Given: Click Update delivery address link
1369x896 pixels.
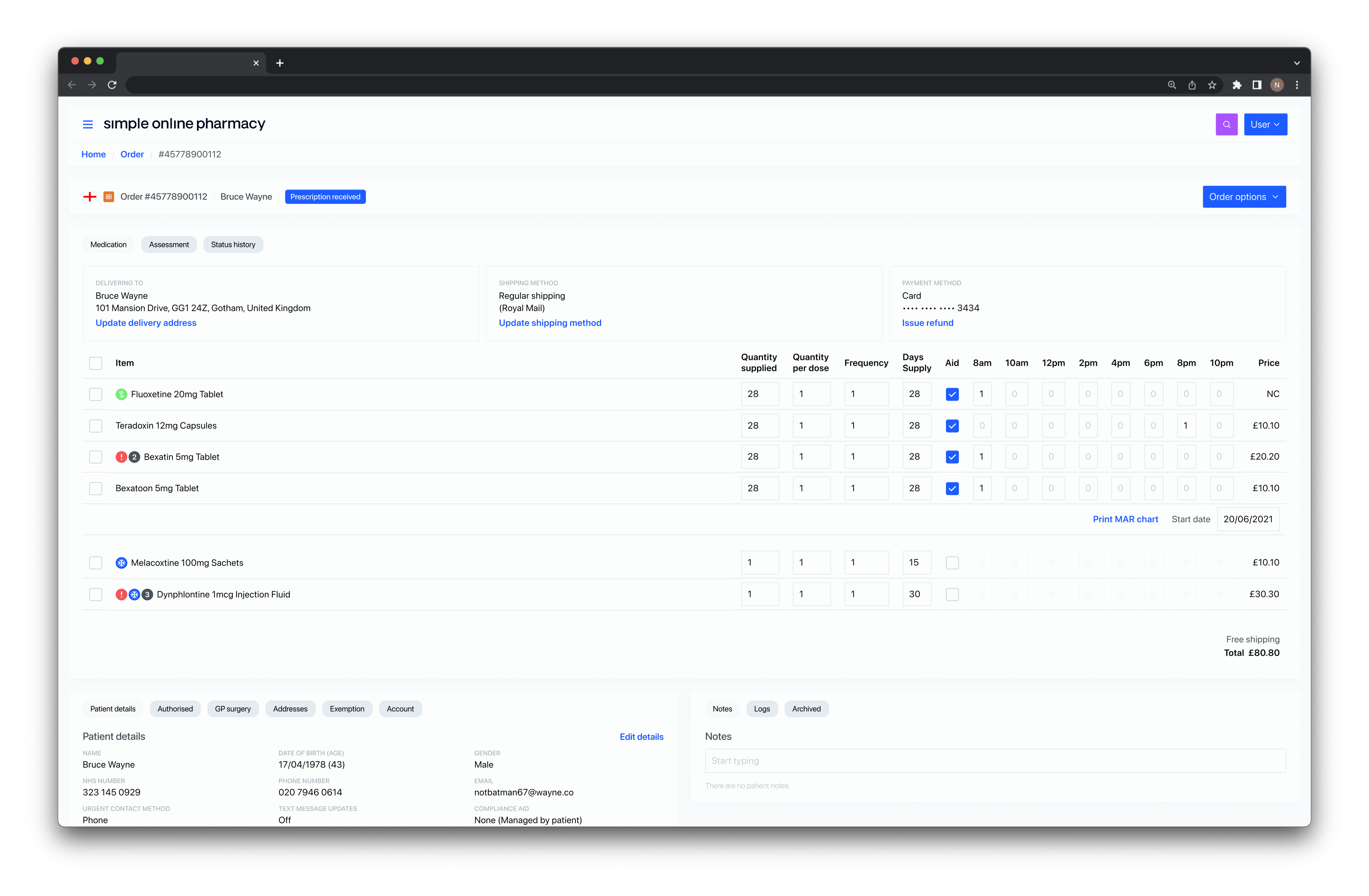Looking at the screenshot, I should [146, 323].
